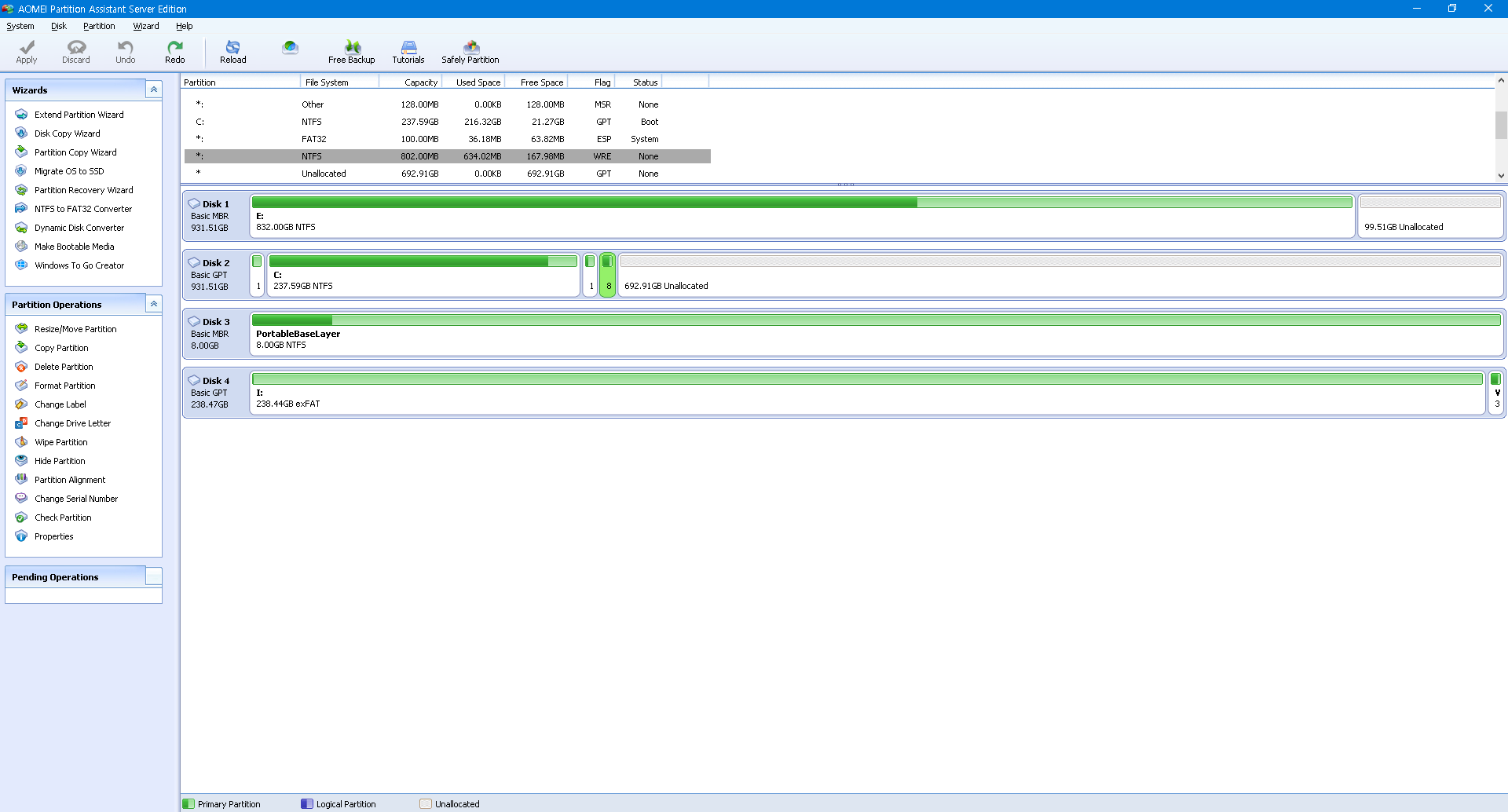Open partition Properties
This screenshot has width=1508, height=812.
coord(53,536)
